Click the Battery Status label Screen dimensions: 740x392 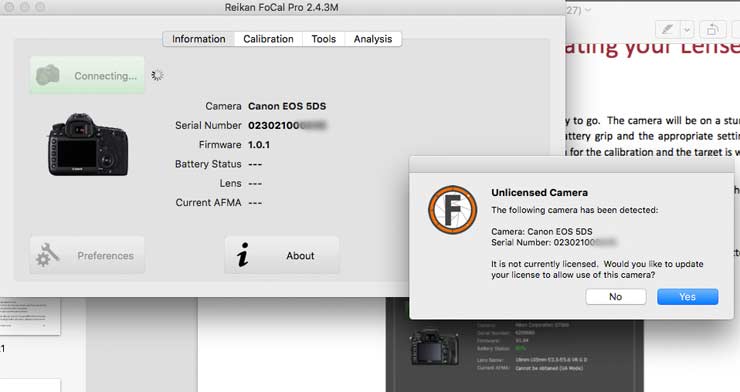pos(208,164)
